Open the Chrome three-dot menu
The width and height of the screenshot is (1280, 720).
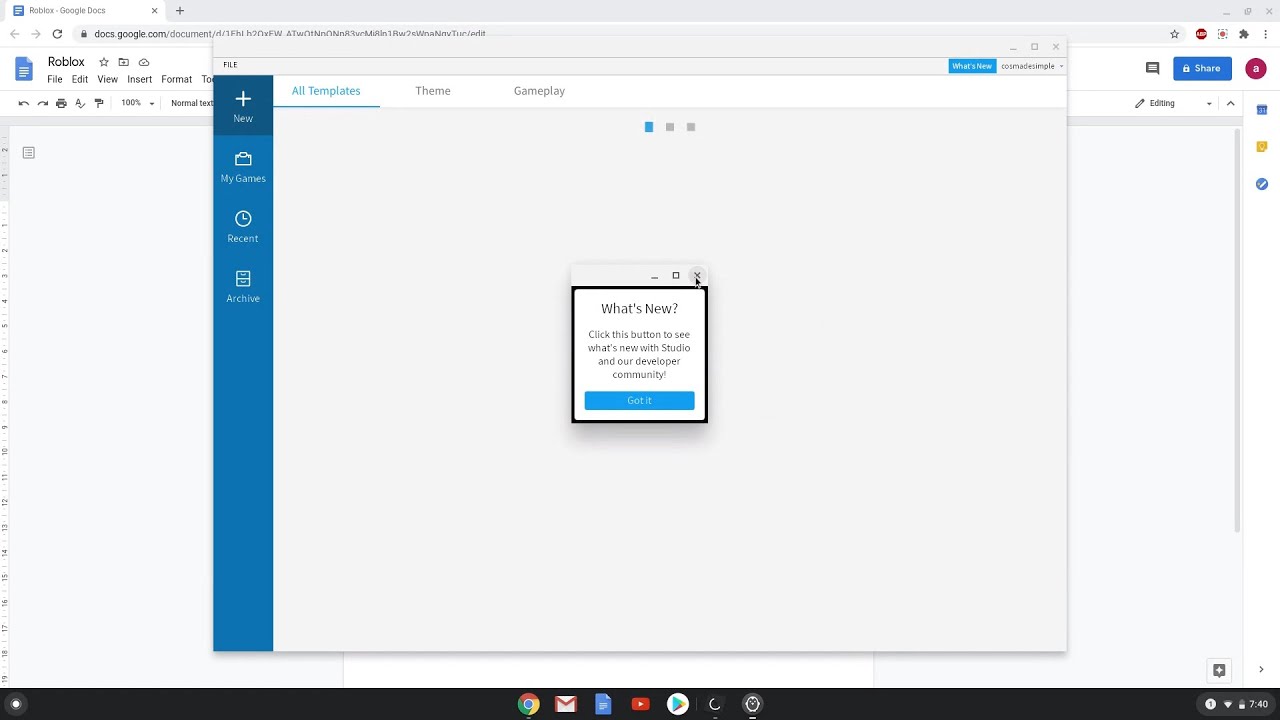(x=1266, y=34)
